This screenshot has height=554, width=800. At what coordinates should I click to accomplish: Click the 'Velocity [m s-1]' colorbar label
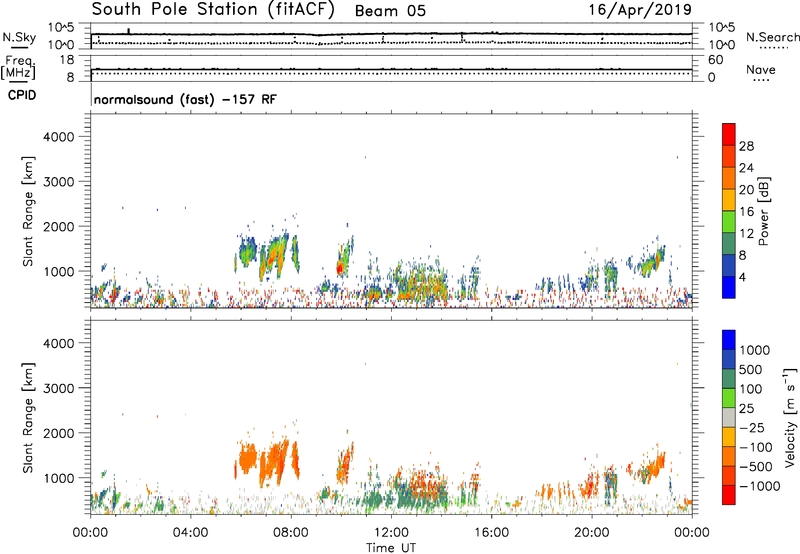(790, 417)
